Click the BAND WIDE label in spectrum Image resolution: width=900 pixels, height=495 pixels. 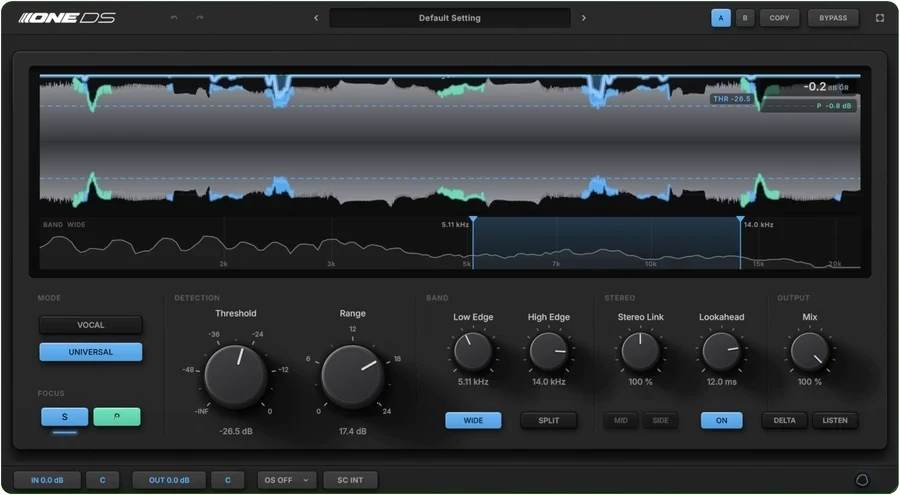(x=64, y=225)
